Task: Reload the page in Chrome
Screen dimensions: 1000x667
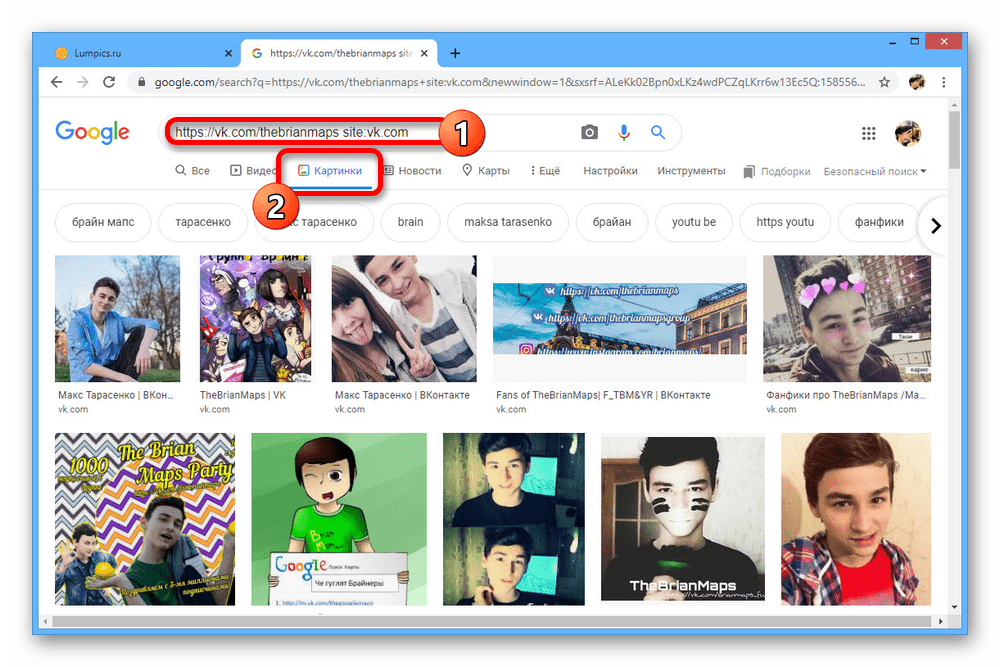Action: [x=109, y=82]
